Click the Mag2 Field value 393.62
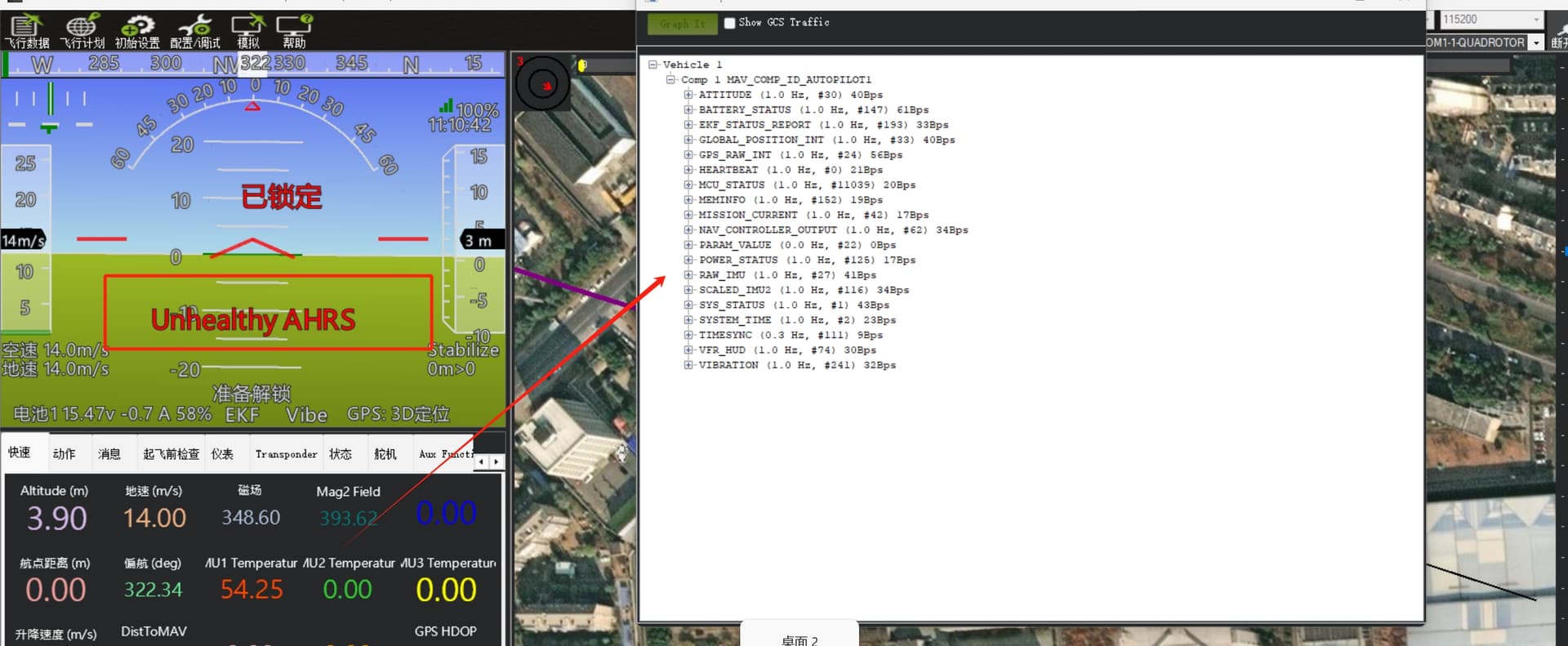 tap(348, 519)
